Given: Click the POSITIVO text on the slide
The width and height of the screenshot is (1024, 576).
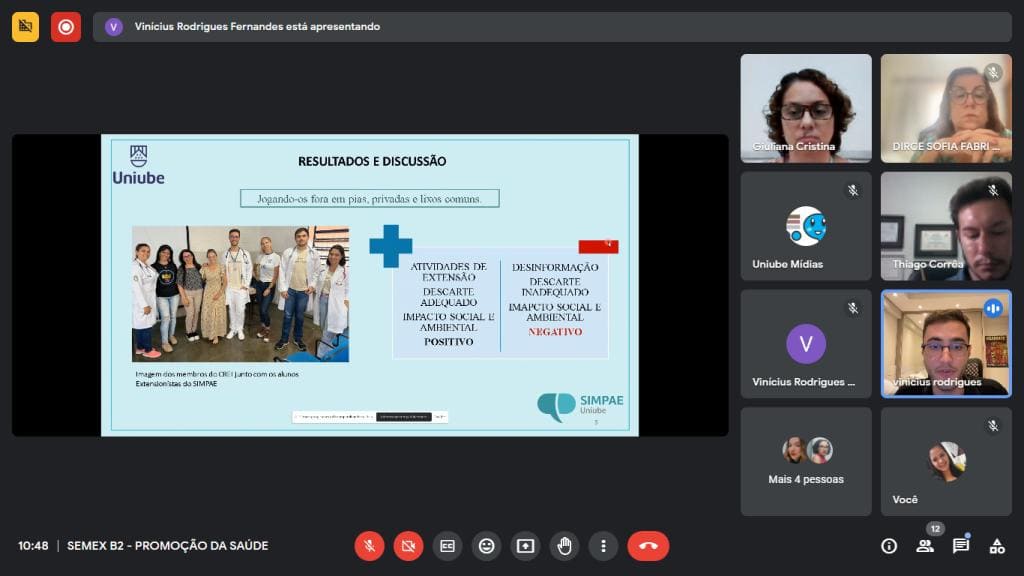Looking at the screenshot, I should click(449, 342).
